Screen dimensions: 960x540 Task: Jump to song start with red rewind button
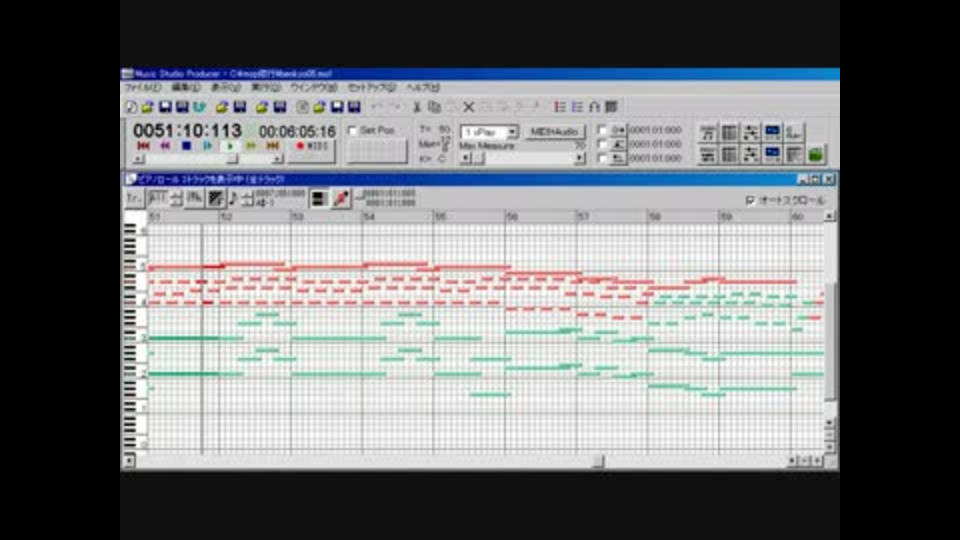pyautogui.click(x=143, y=146)
